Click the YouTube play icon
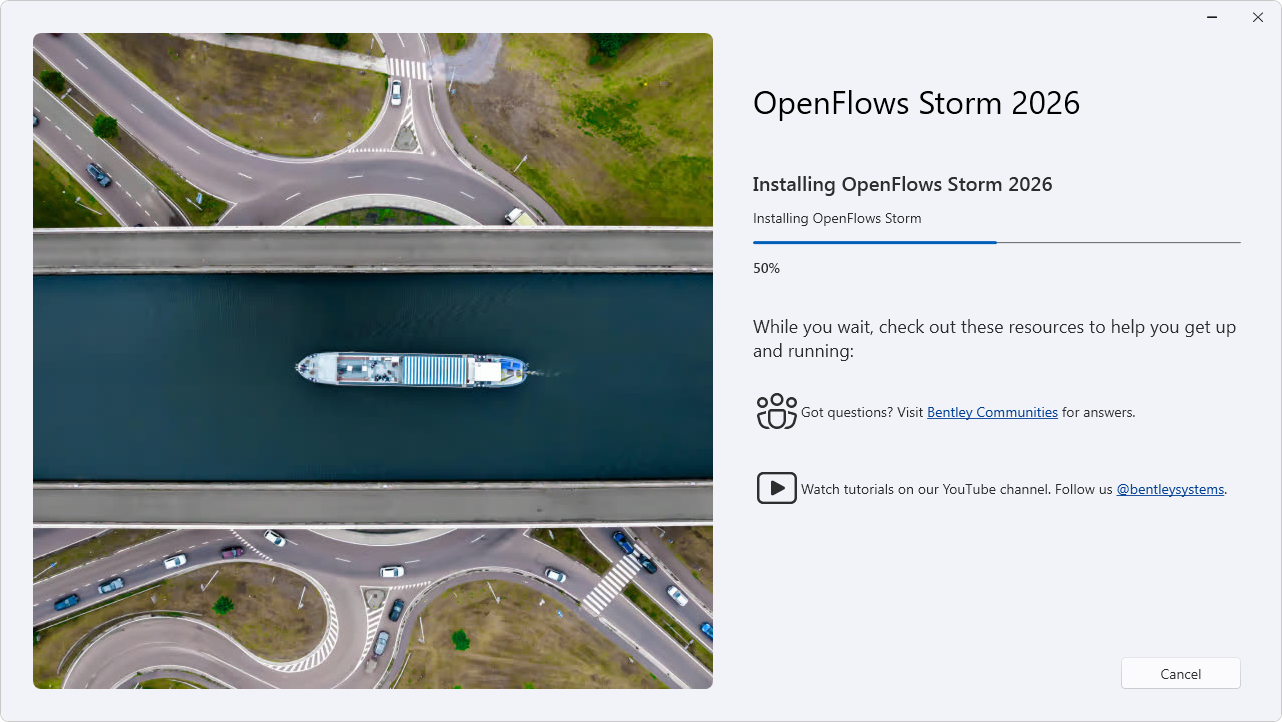Image resolution: width=1282 pixels, height=722 pixels. pos(777,488)
